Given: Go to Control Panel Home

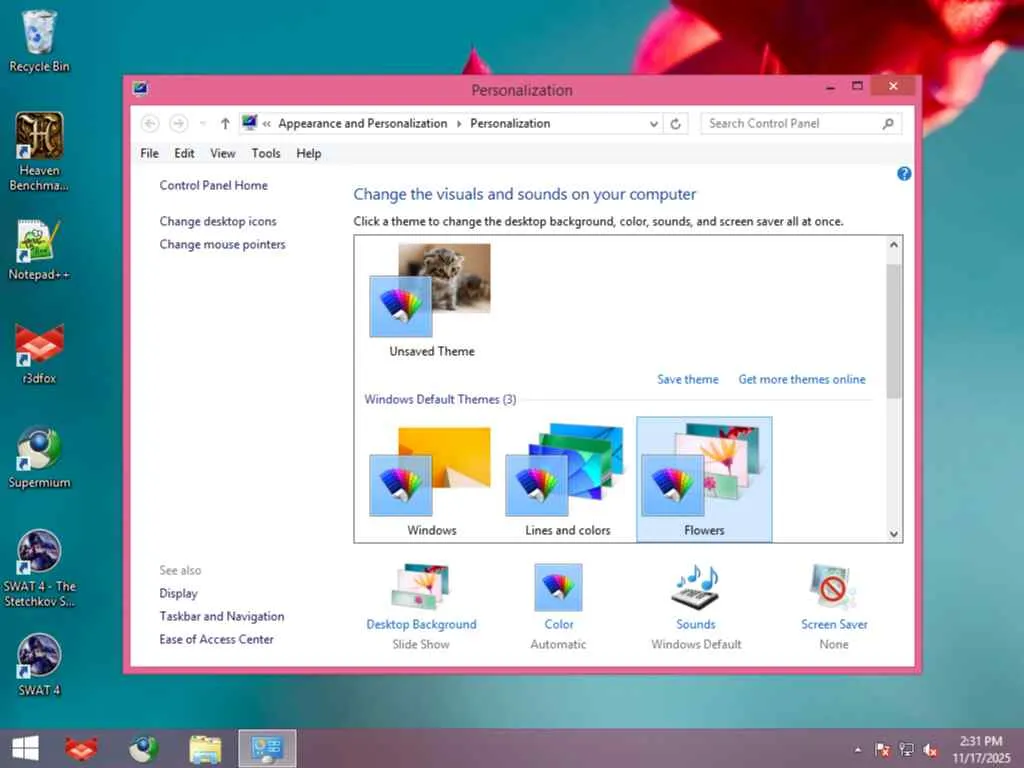Looking at the screenshot, I should (214, 185).
